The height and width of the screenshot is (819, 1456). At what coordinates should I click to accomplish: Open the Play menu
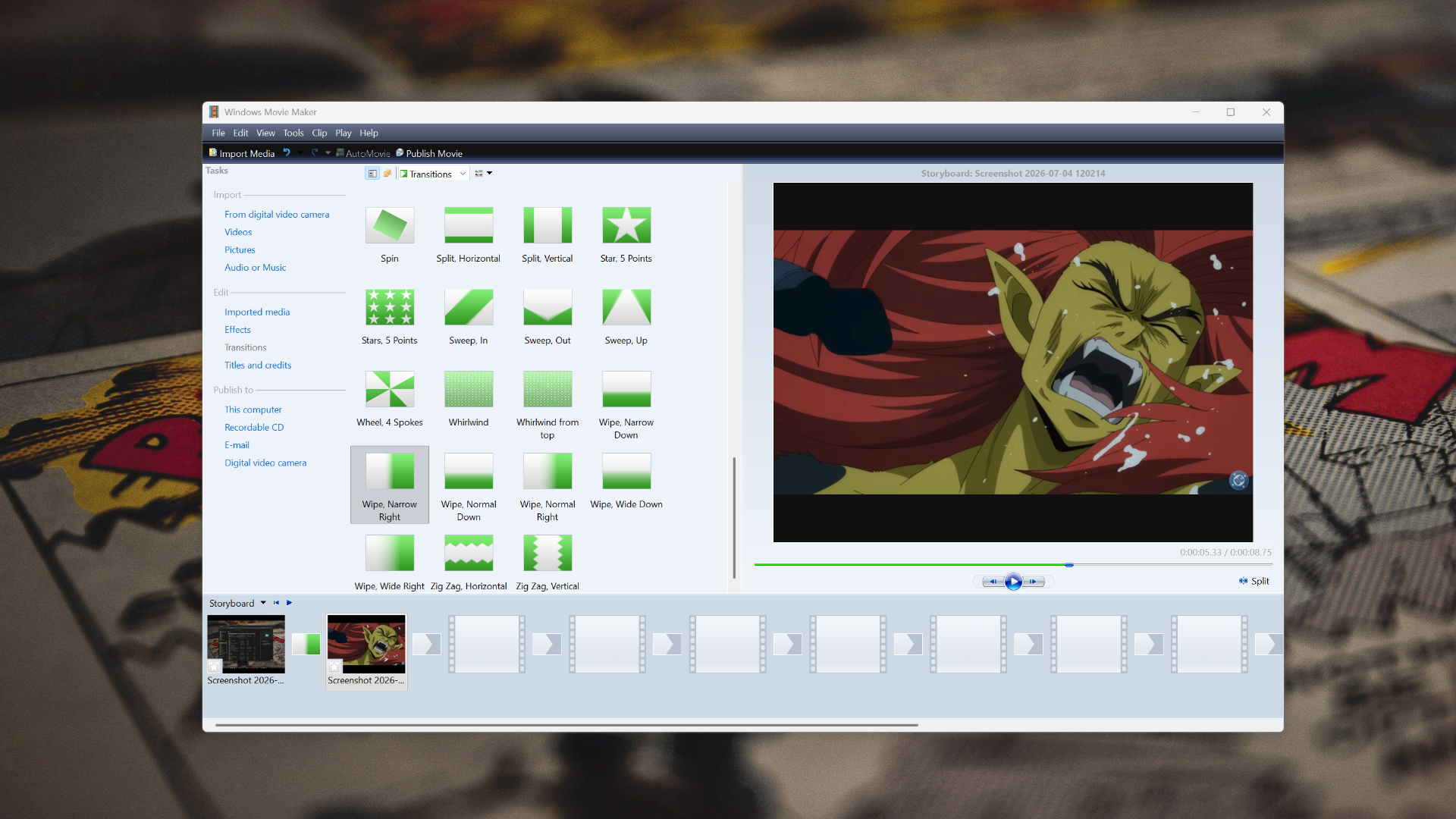(344, 133)
